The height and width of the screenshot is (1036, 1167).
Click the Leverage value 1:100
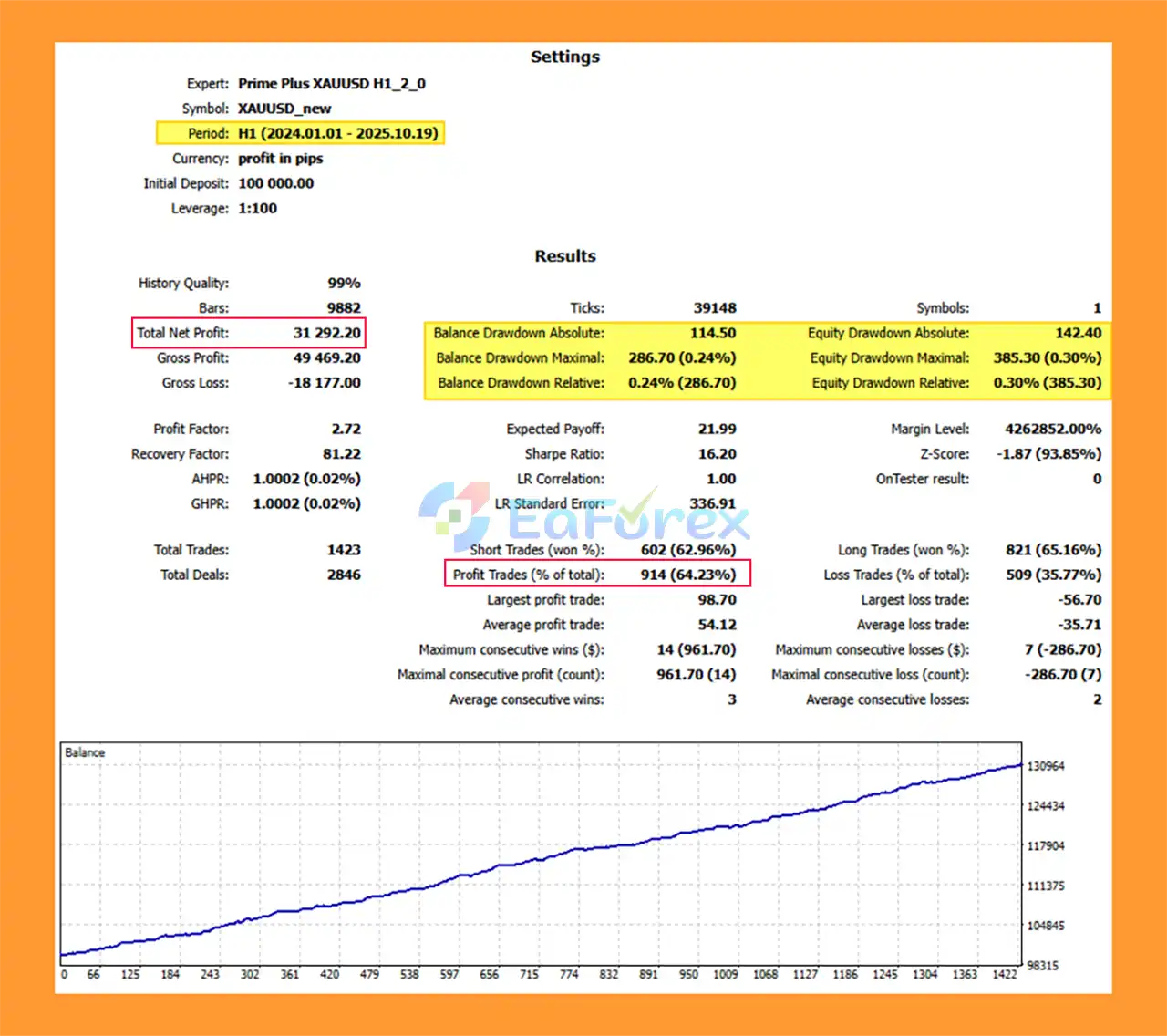(257, 209)
